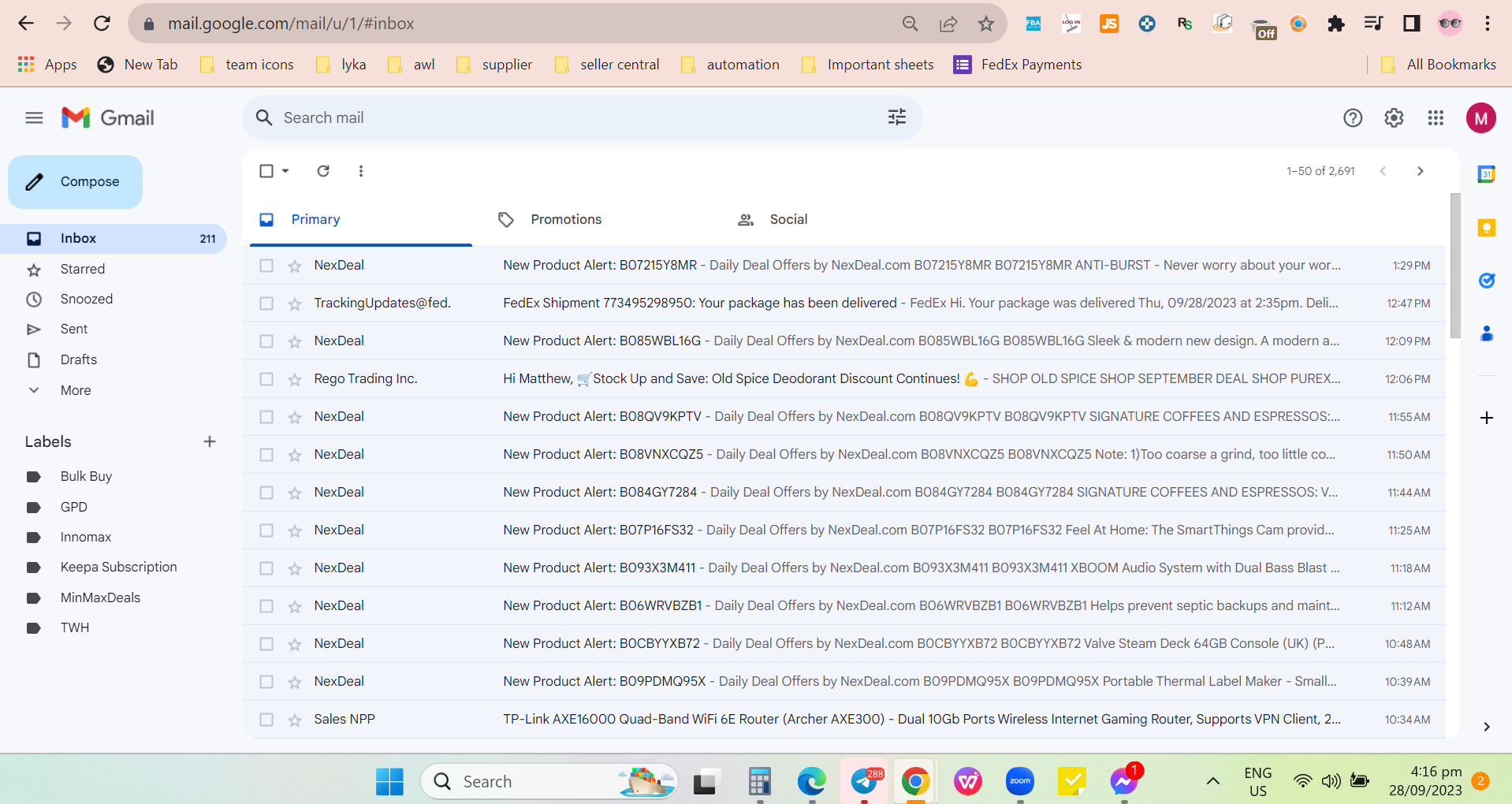Open Chrome extensions puzzle icon

pos(1336,24)
